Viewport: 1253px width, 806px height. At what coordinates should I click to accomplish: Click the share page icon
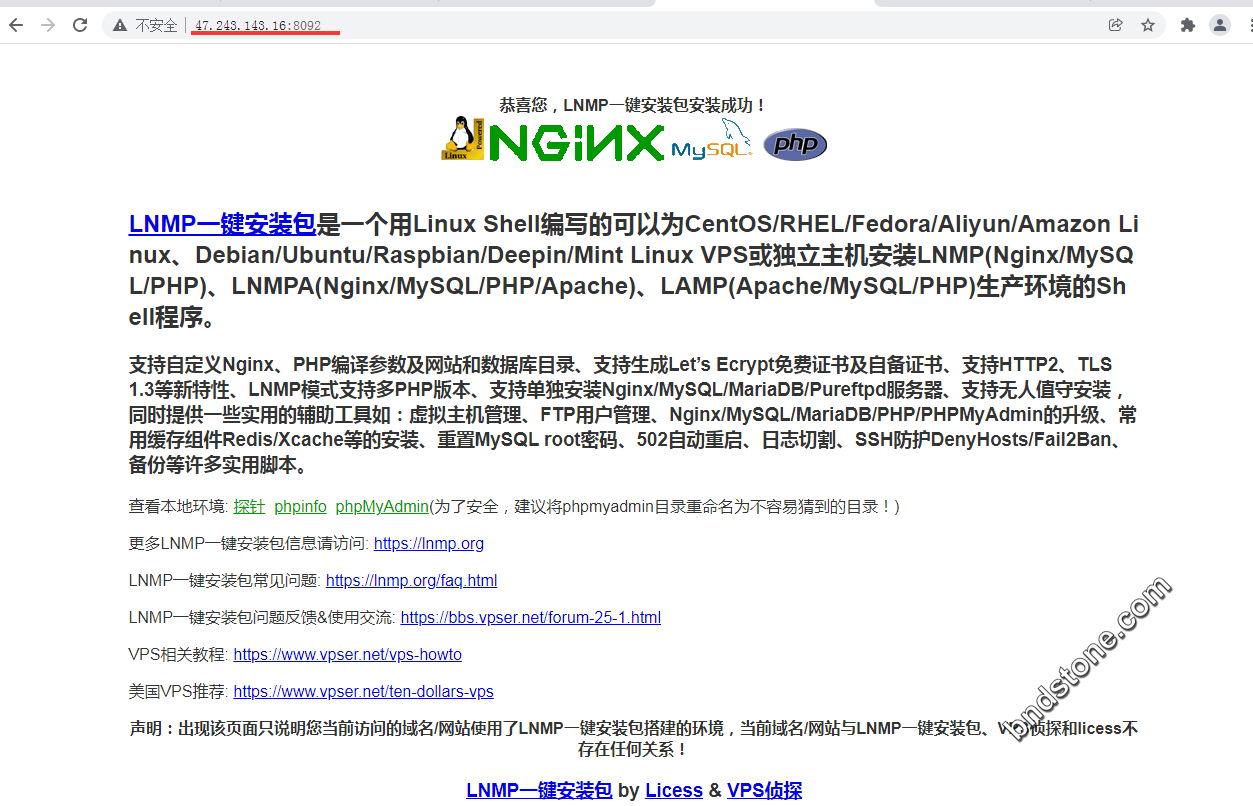(x=1116, y=25)
